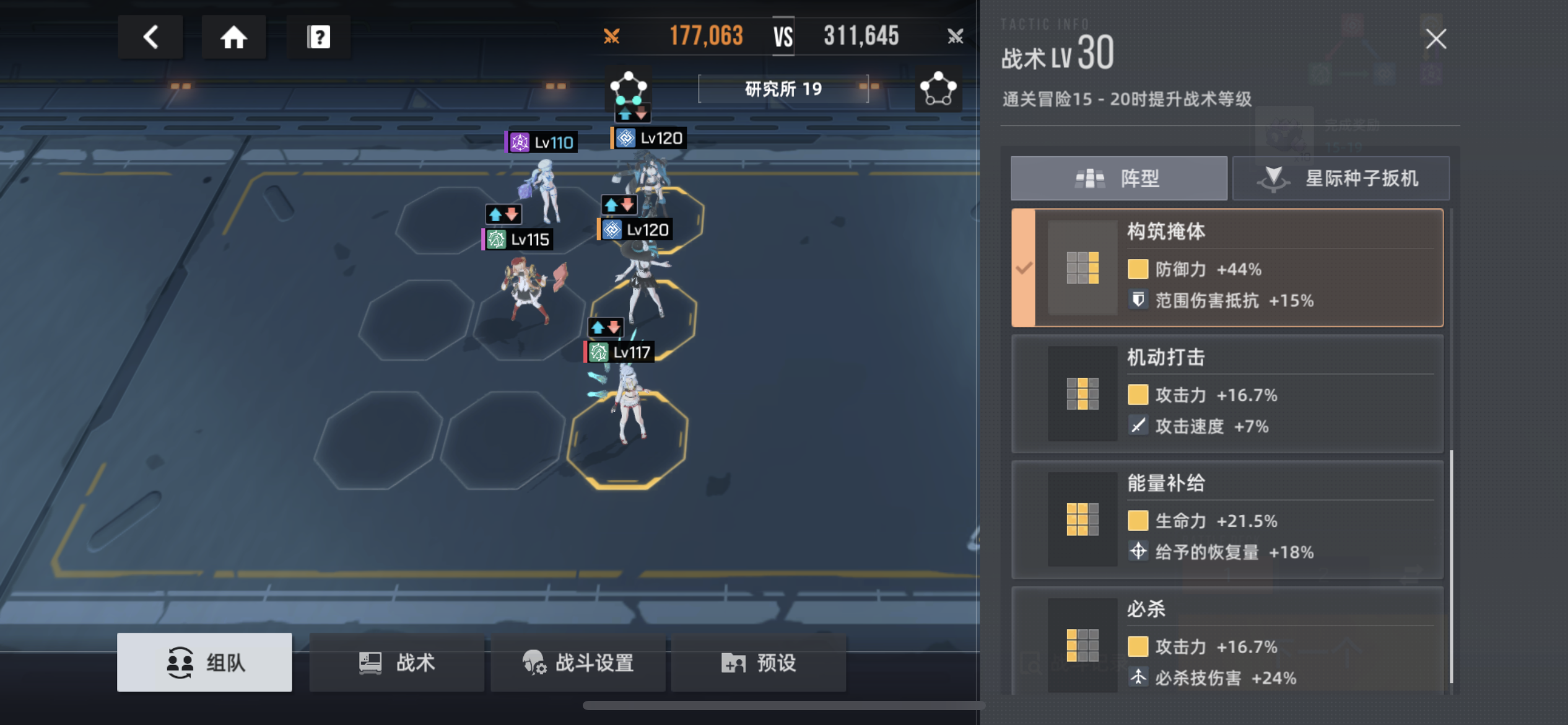The height and width of the screenshot is (725, 1568).
Task: Select the 机动打击 formation option
Action: [1227, 394]
